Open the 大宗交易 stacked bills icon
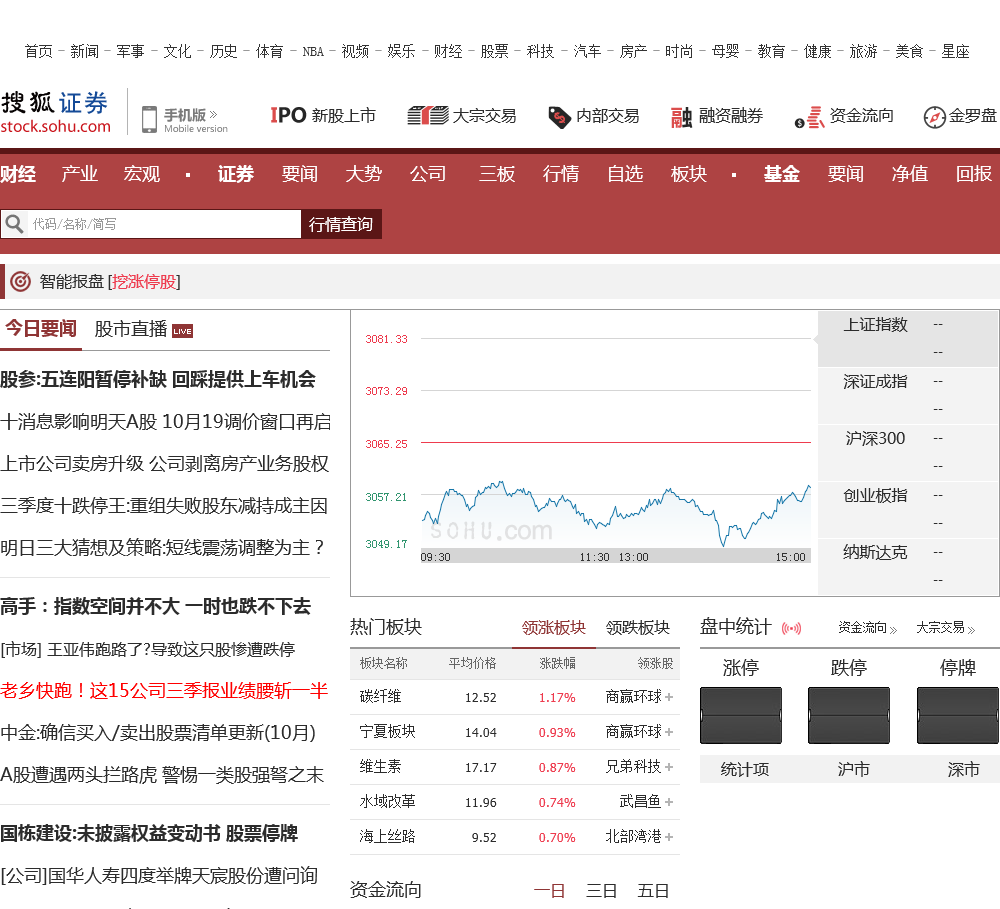Viewport: 1000px width, 909px height. click(427, 115)
